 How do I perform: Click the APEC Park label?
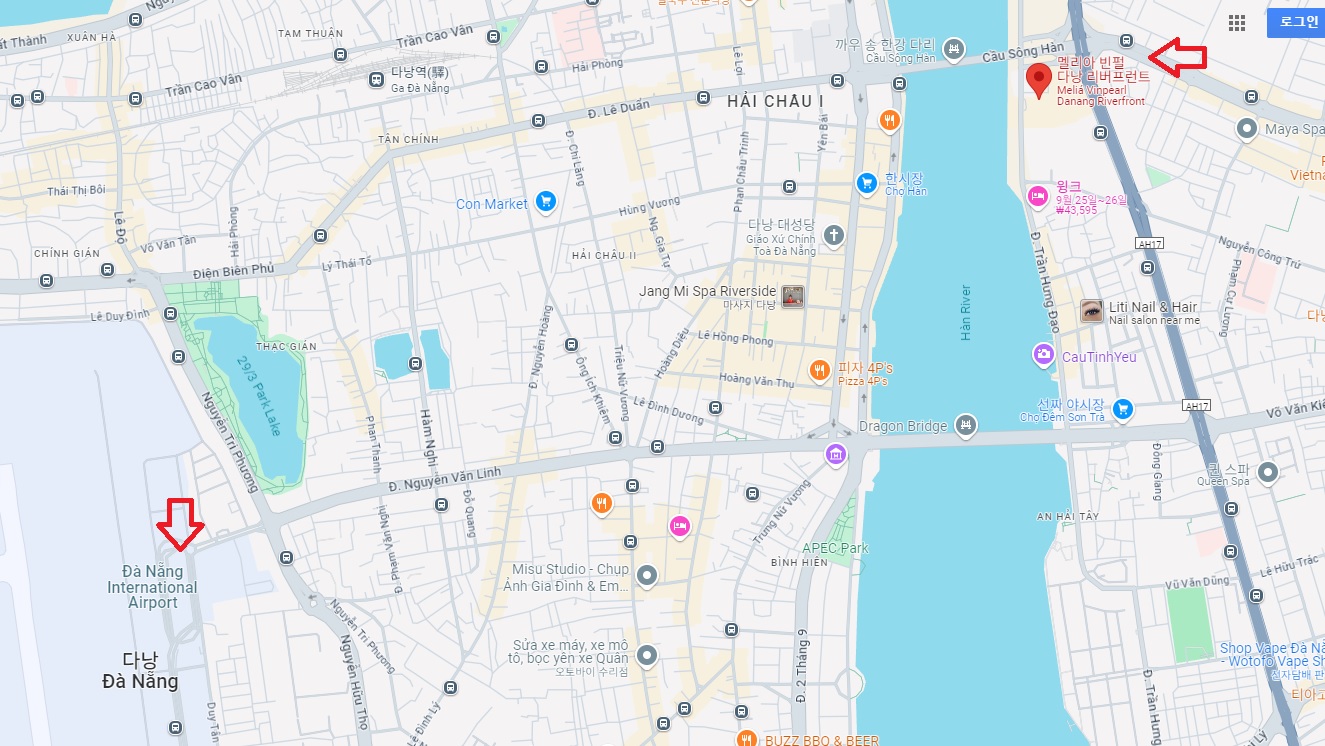(835, 548)
